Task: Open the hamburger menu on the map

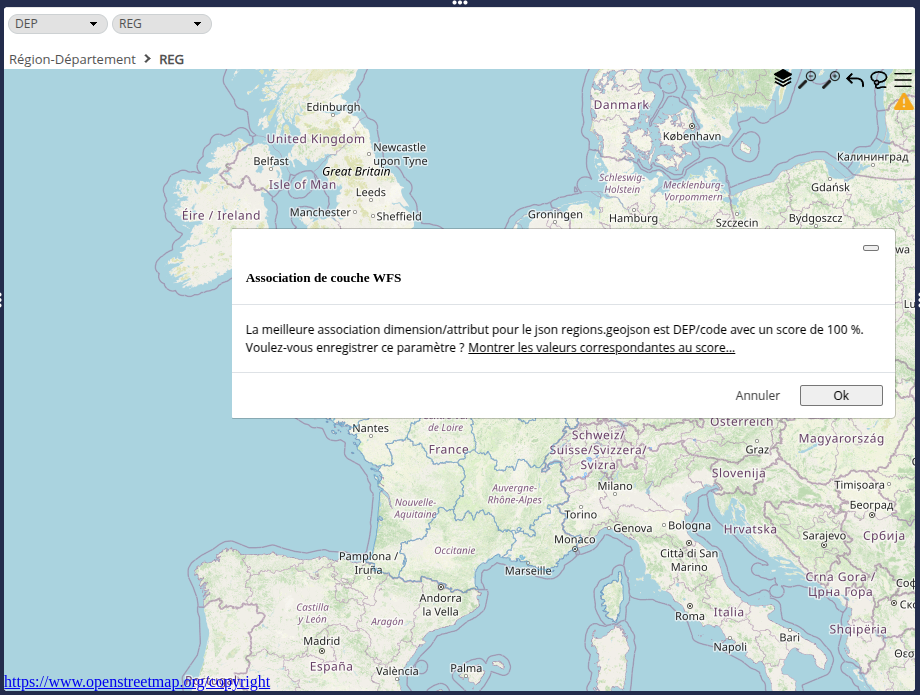Action: pos(903,80)
